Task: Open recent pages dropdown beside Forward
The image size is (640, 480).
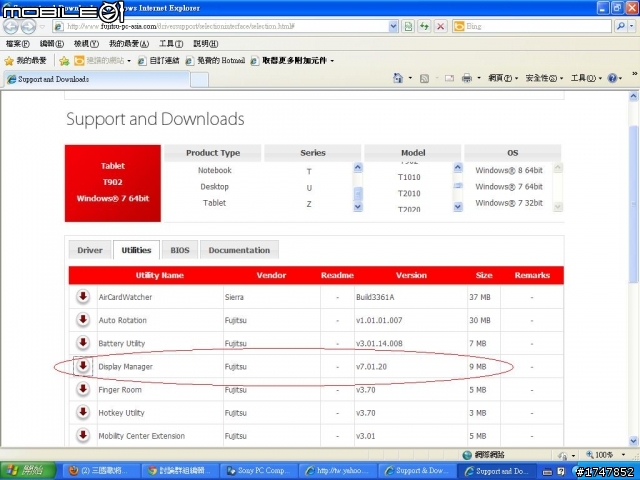Action: pos(42,27)
